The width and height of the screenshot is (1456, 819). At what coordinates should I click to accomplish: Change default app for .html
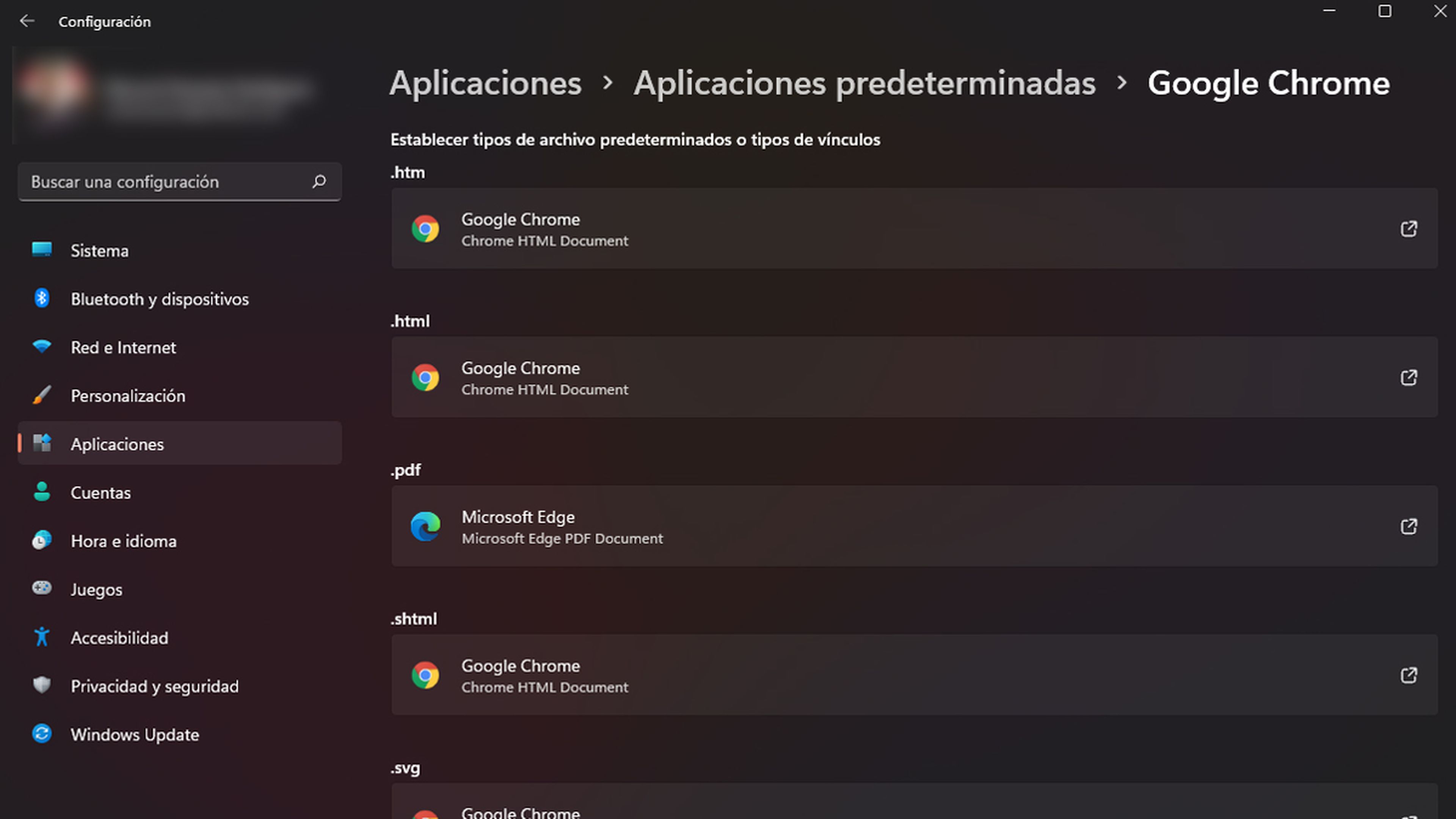(914, 377)
